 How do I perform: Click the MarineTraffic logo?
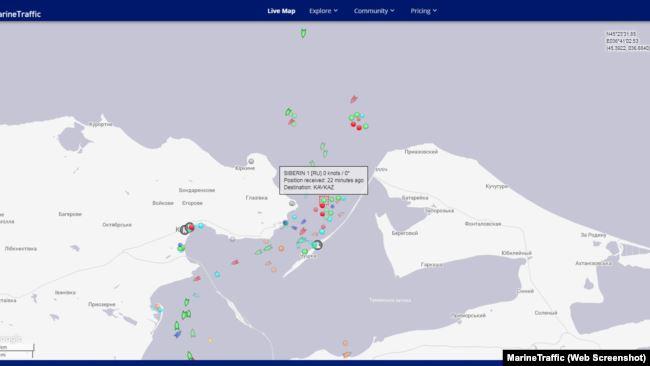20,14
